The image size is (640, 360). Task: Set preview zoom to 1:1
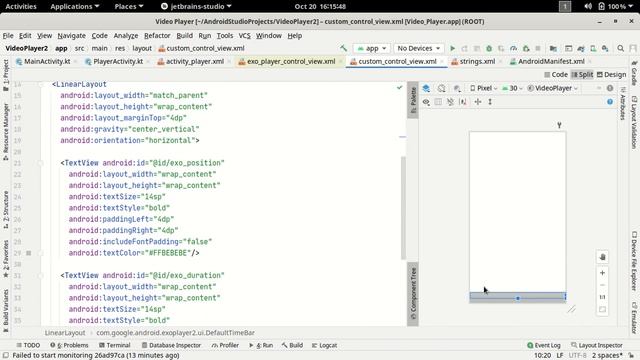(602, 297)
